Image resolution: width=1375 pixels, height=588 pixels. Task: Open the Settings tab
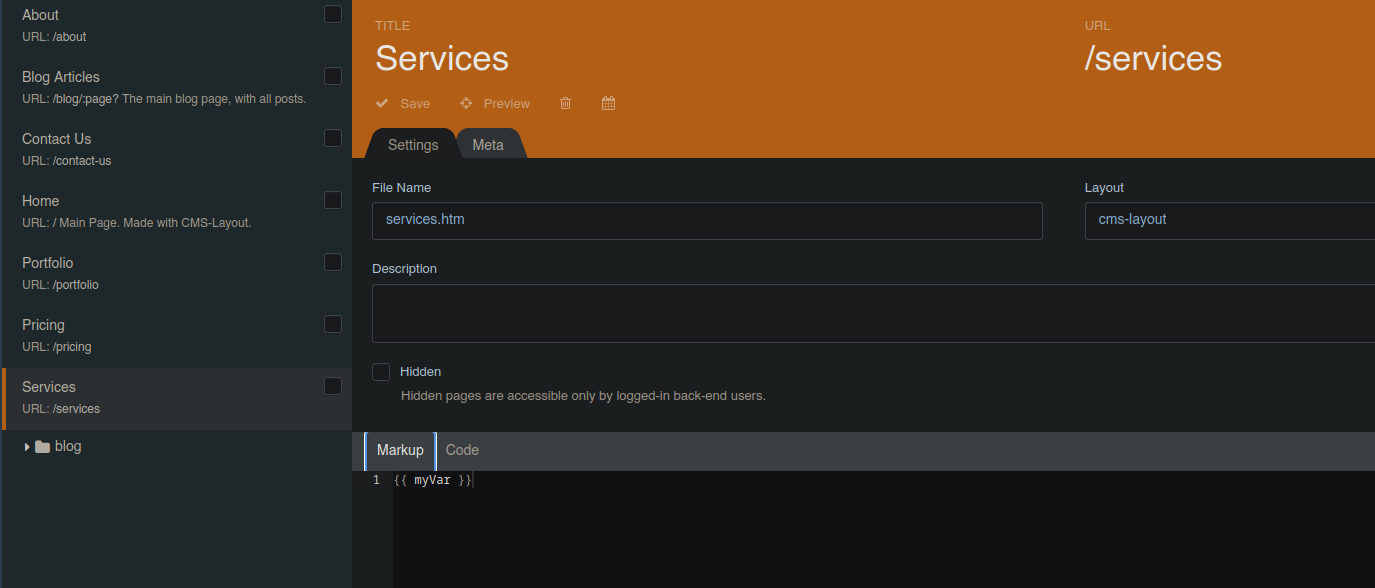[x=413, y=145]
